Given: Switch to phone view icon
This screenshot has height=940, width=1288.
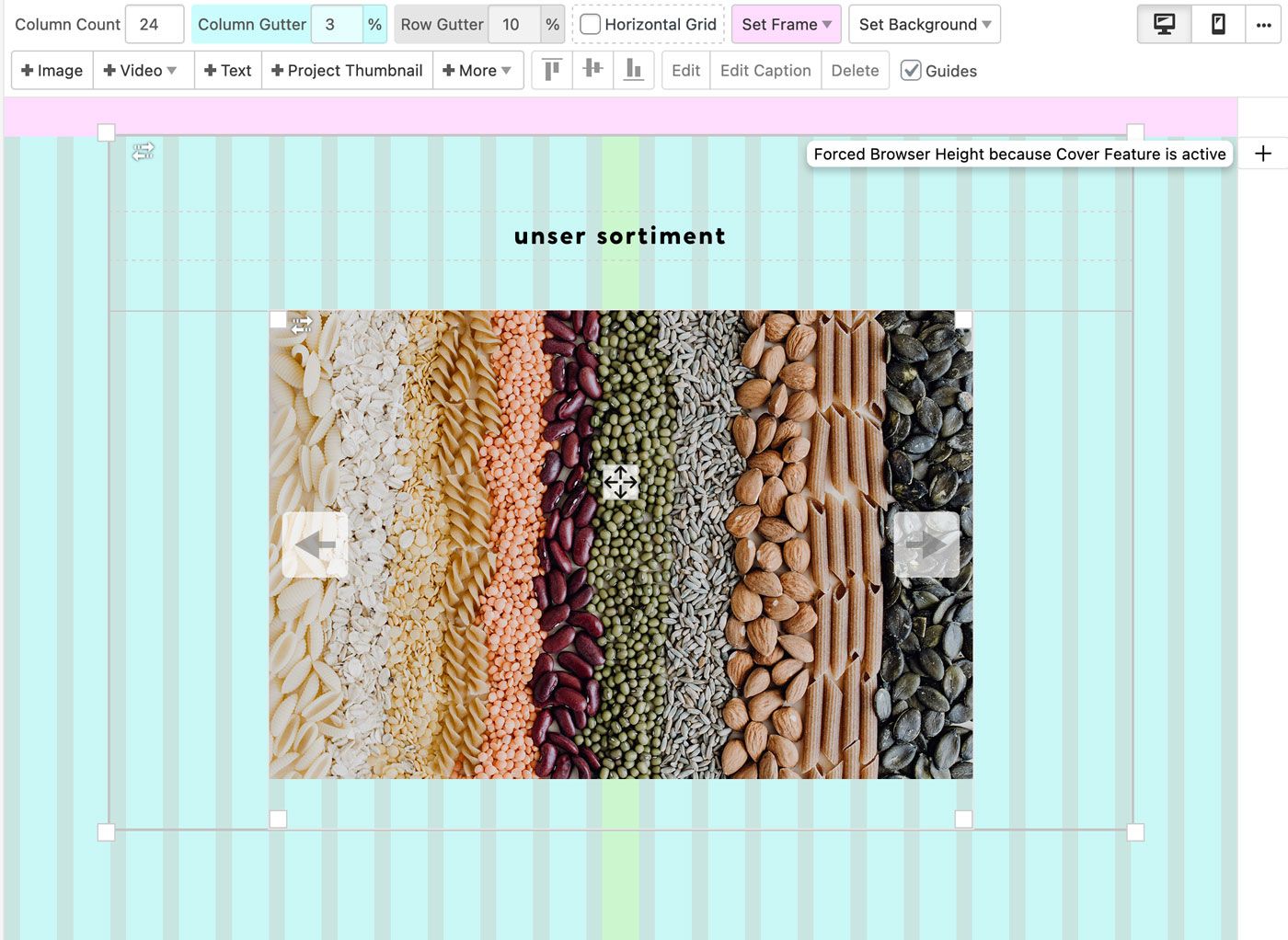Looking at the screenshot, I should tap(1217, 25).
